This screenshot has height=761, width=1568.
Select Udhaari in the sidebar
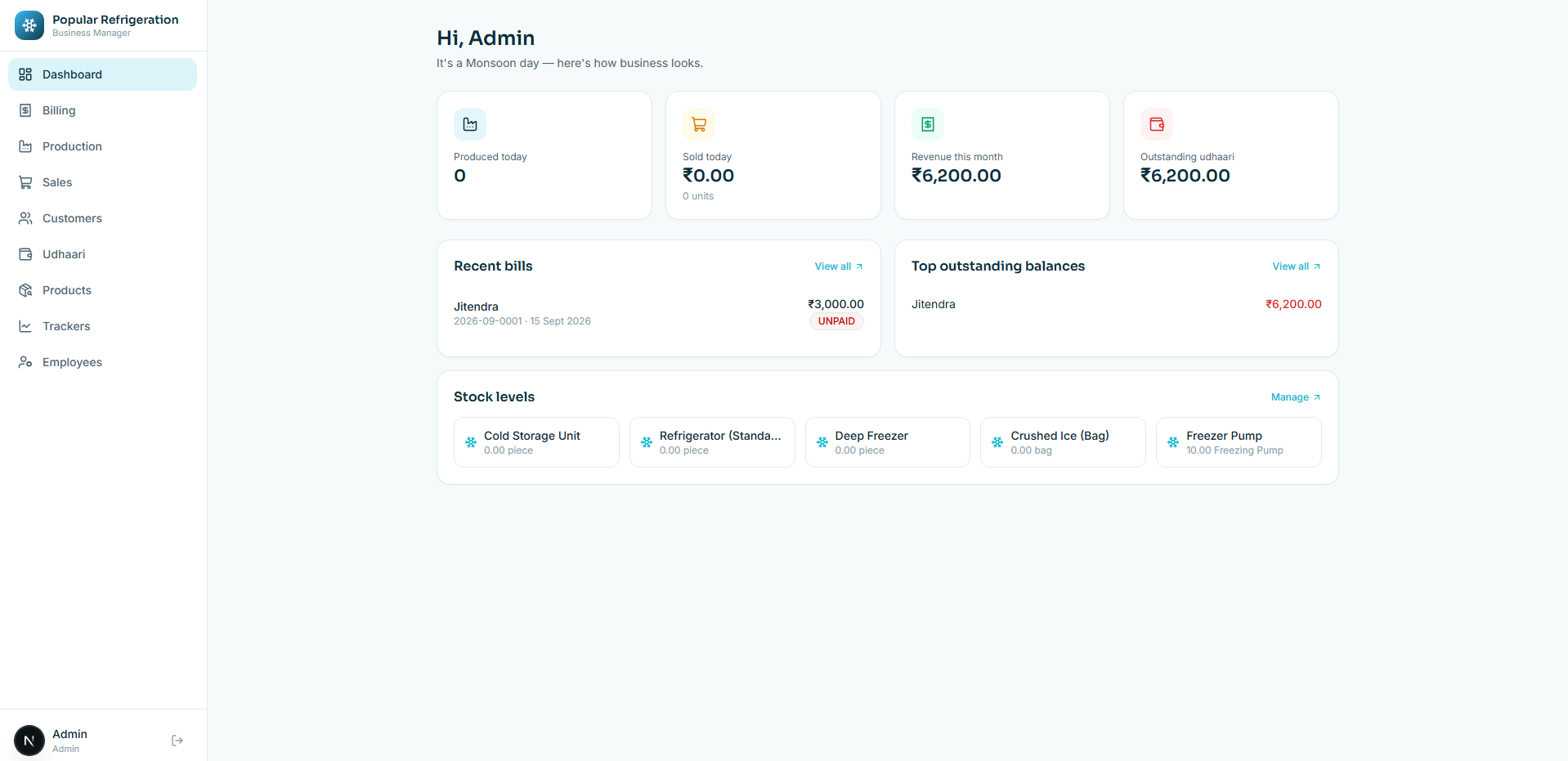102,254
